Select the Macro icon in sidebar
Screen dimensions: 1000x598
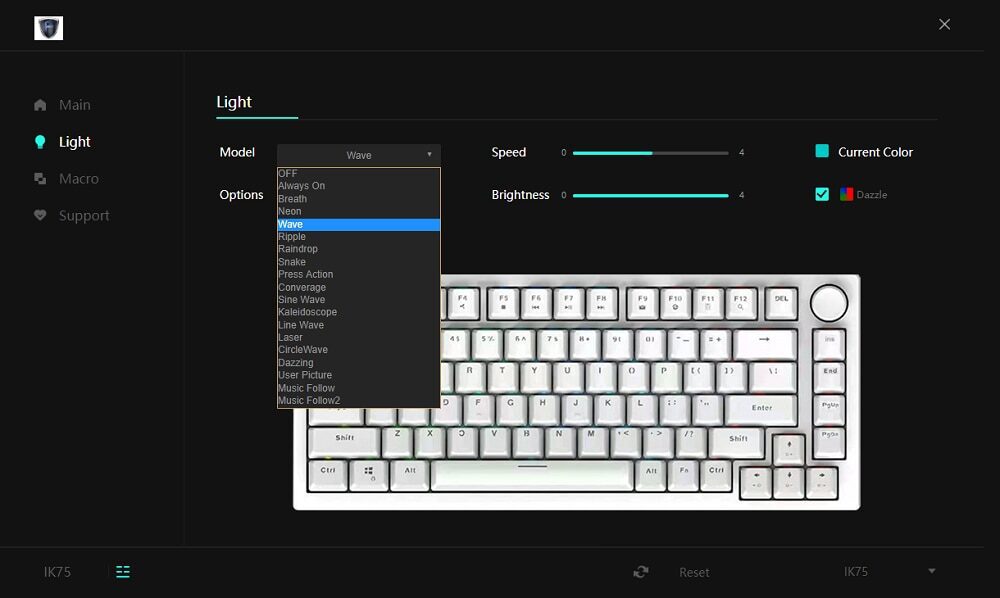pyautogui.click(x=39, y=178)
